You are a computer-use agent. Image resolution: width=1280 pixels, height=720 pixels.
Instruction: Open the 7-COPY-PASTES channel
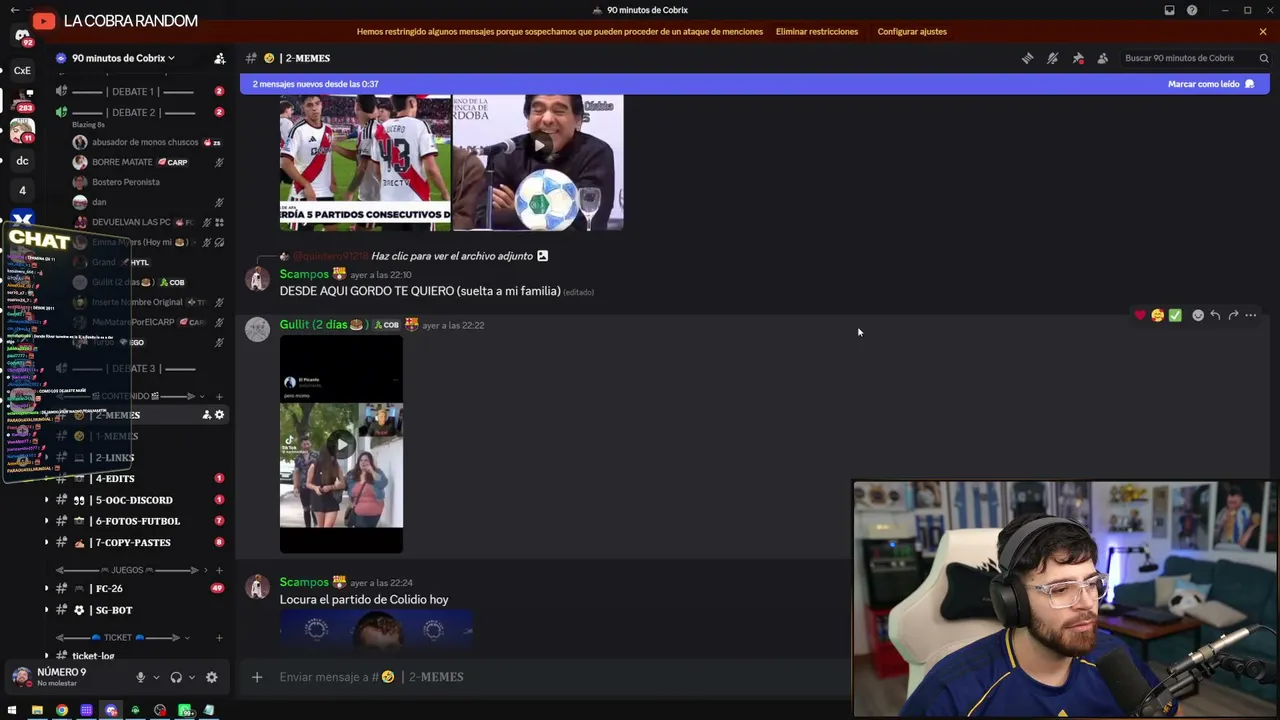pos(135,542)
